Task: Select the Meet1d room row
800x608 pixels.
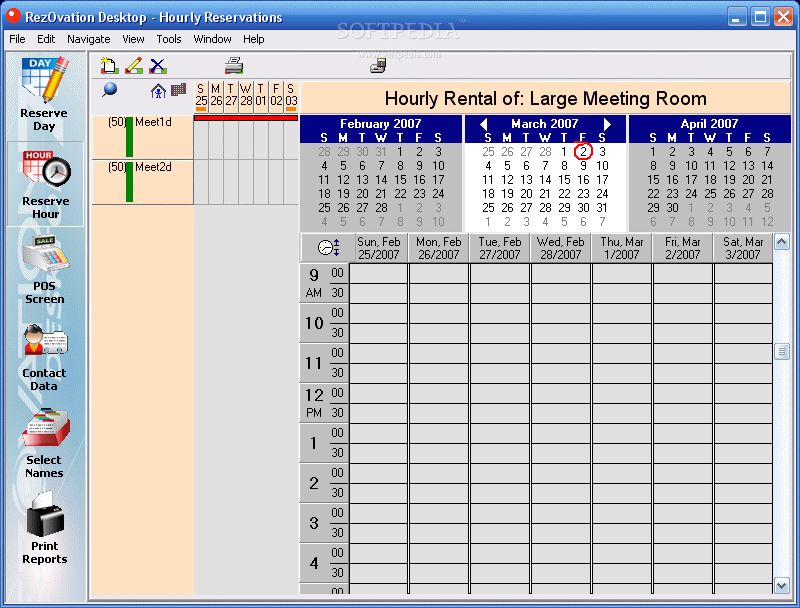Action: point(143,137)
